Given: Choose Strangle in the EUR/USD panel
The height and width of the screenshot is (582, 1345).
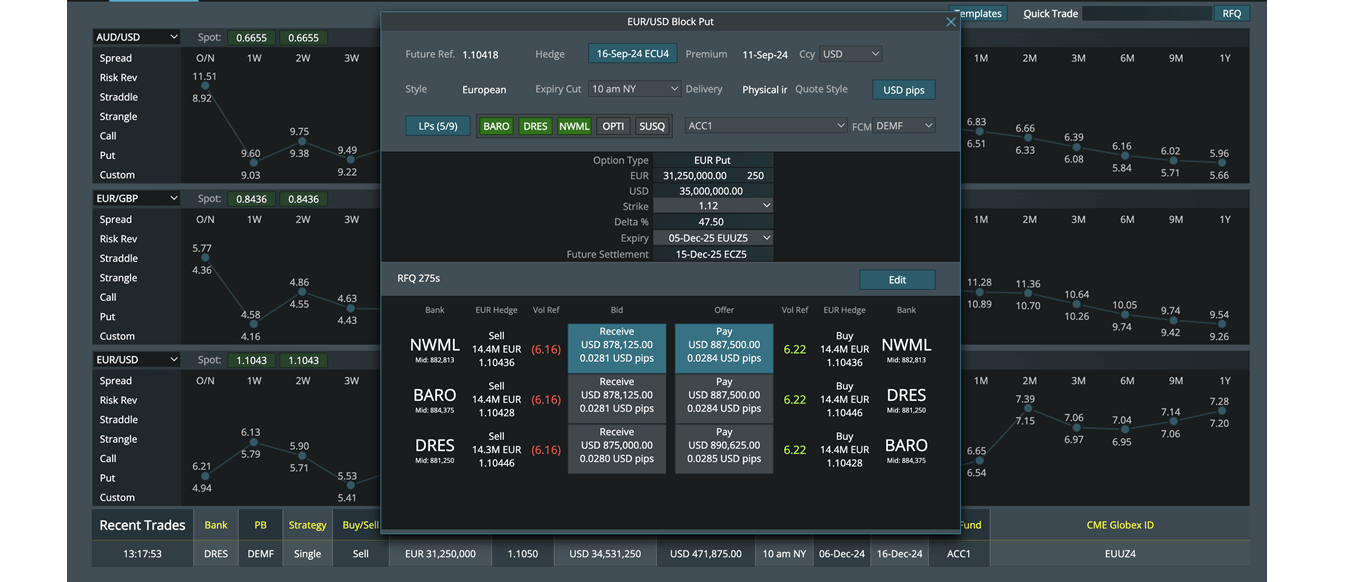Looking at the screenshot, I should click(119, 439).
